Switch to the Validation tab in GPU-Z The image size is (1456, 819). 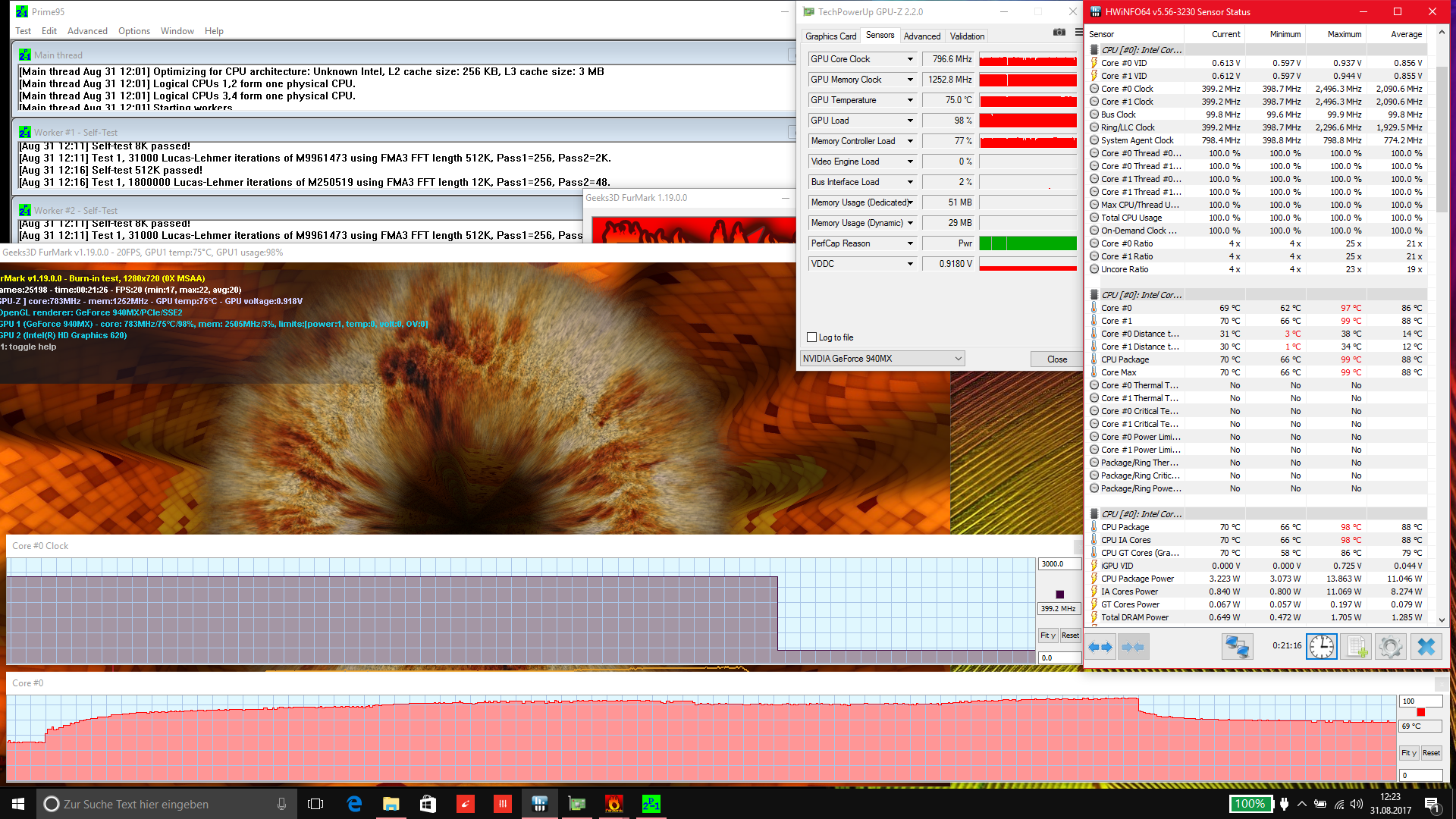967,36
